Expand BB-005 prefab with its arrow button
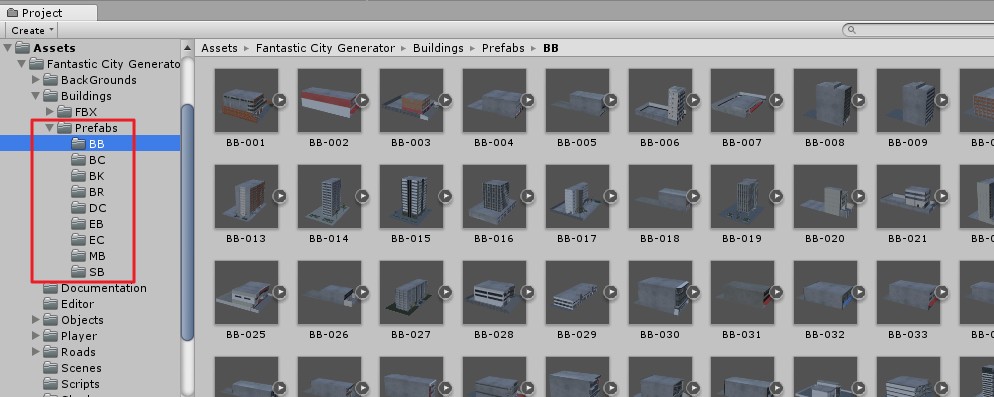Screen dimensions: 994x397 pyautogui.click(x=611, y=100)
